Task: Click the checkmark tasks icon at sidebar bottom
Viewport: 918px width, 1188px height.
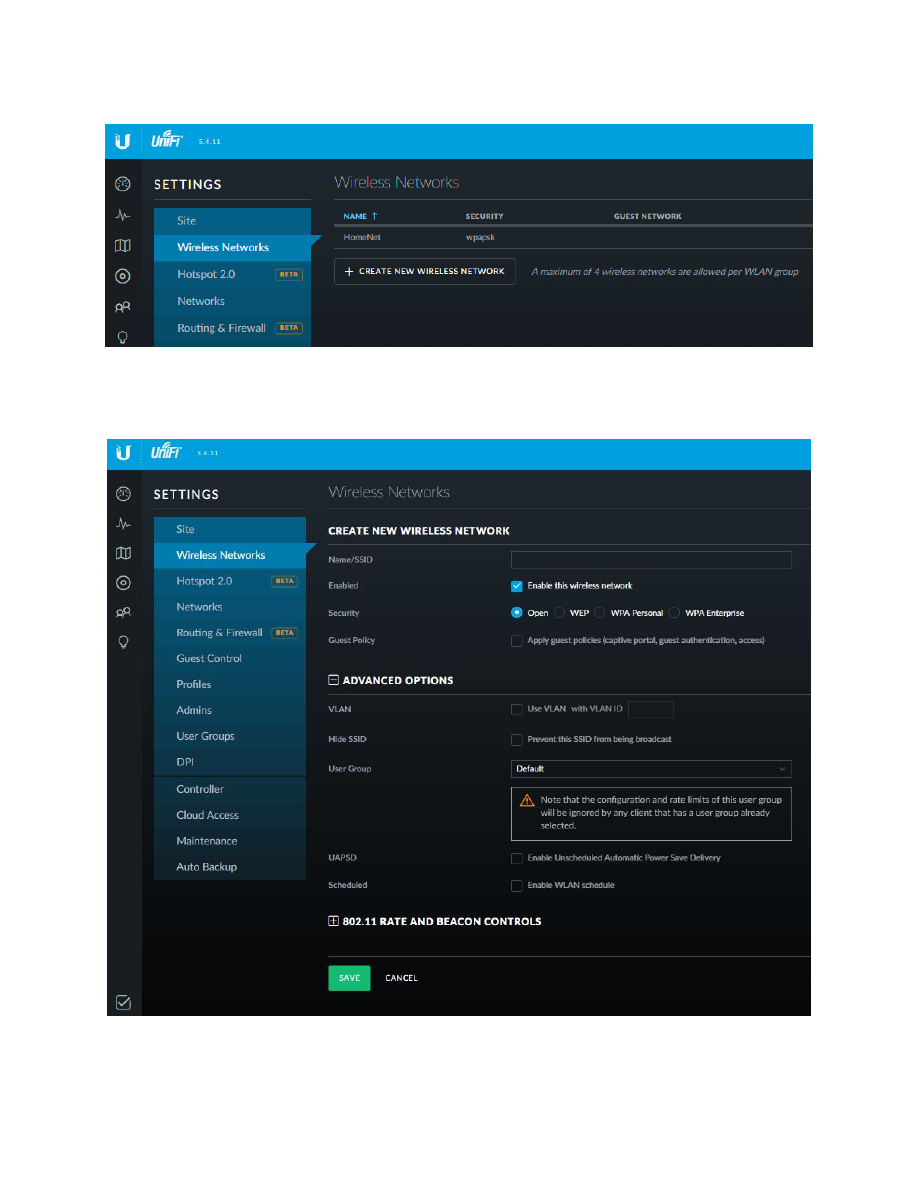Action: pyautogui.click(x=124, y=1002)
